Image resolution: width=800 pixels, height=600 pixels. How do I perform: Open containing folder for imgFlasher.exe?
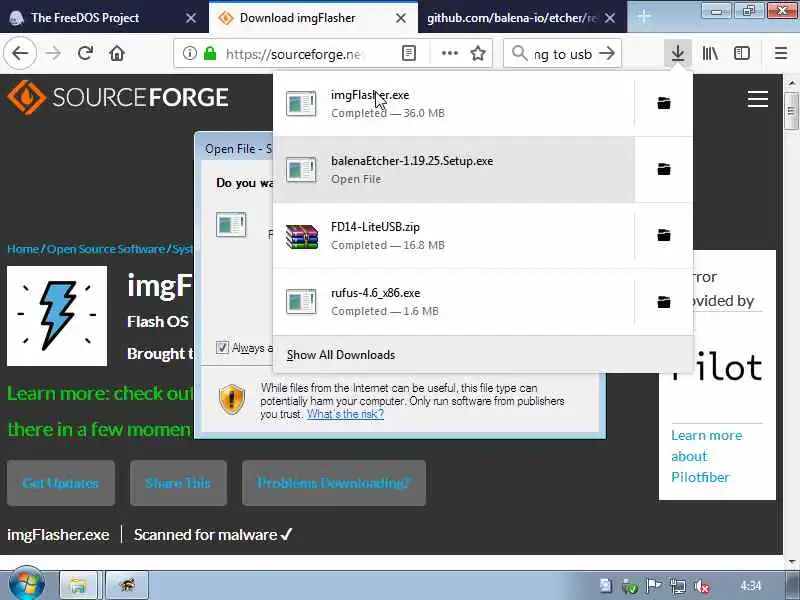point(664,103)
